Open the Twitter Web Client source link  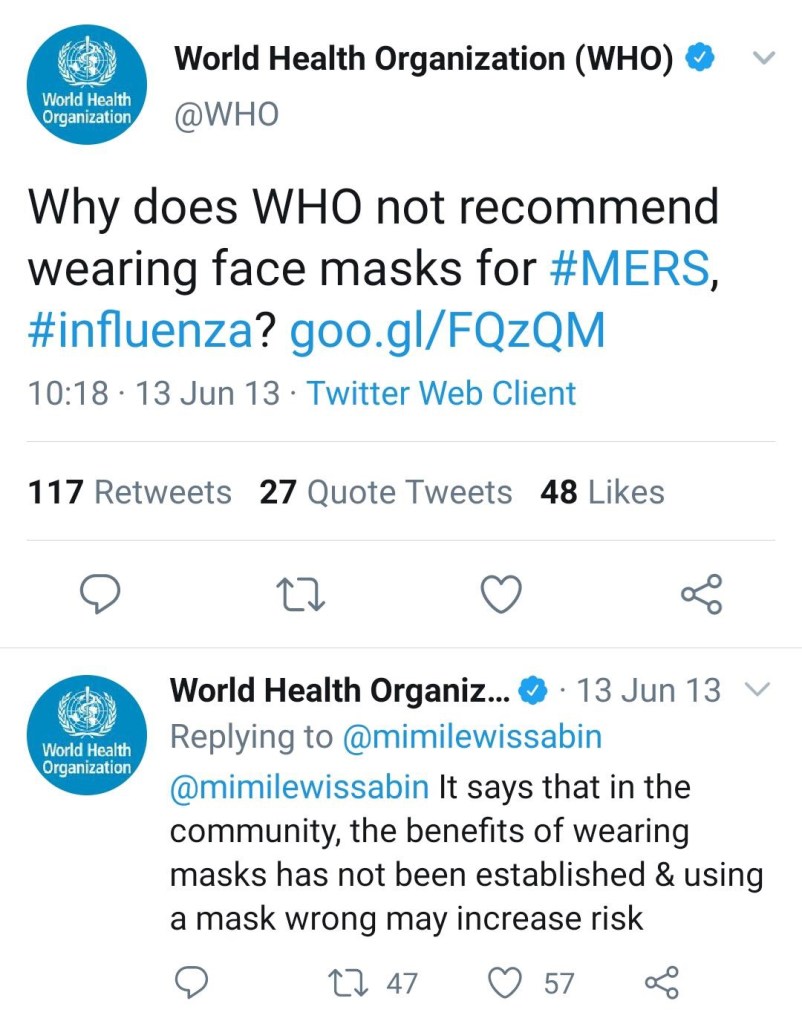(x=441, y=393)
